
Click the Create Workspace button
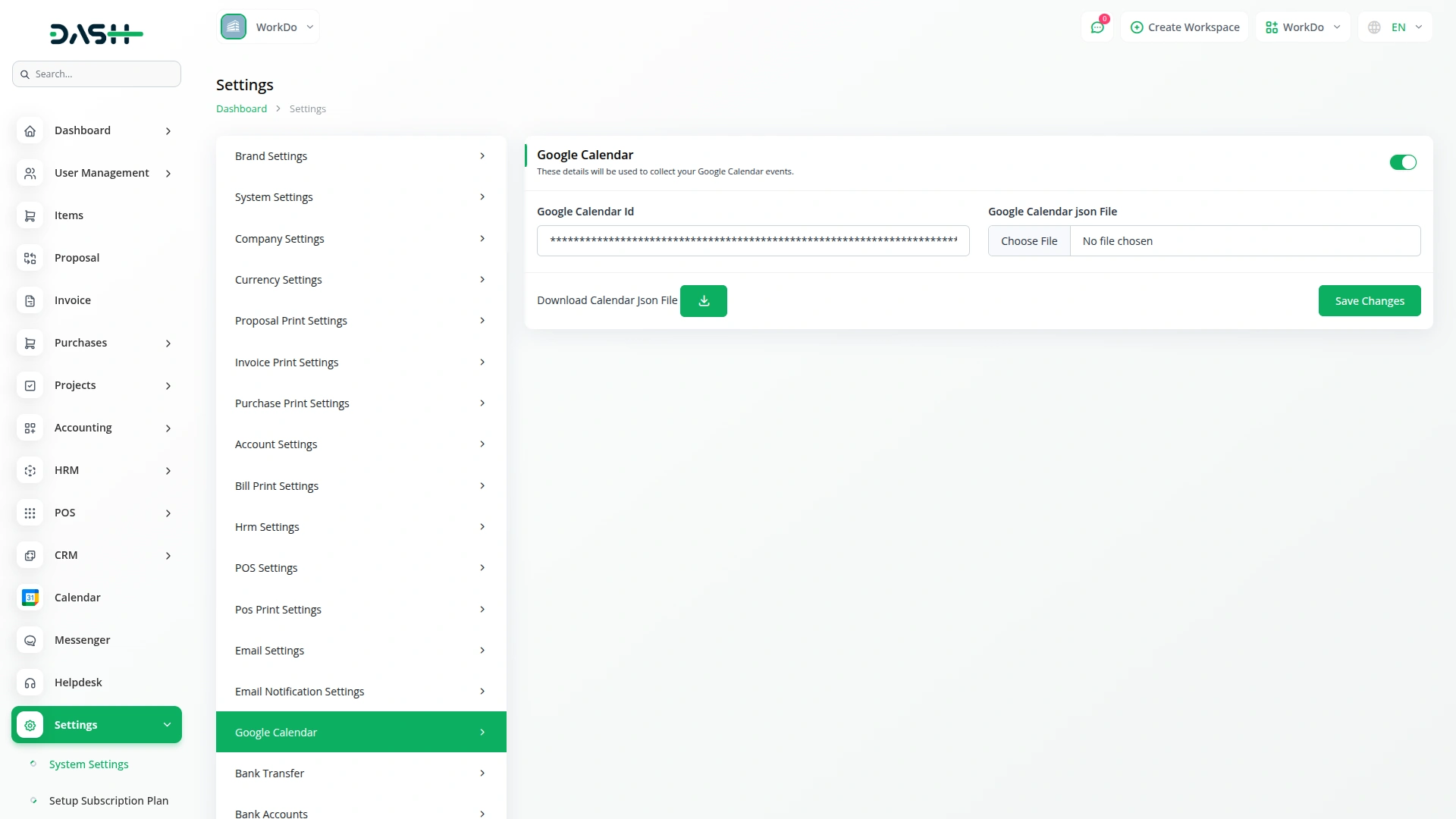pos(1185,27)
